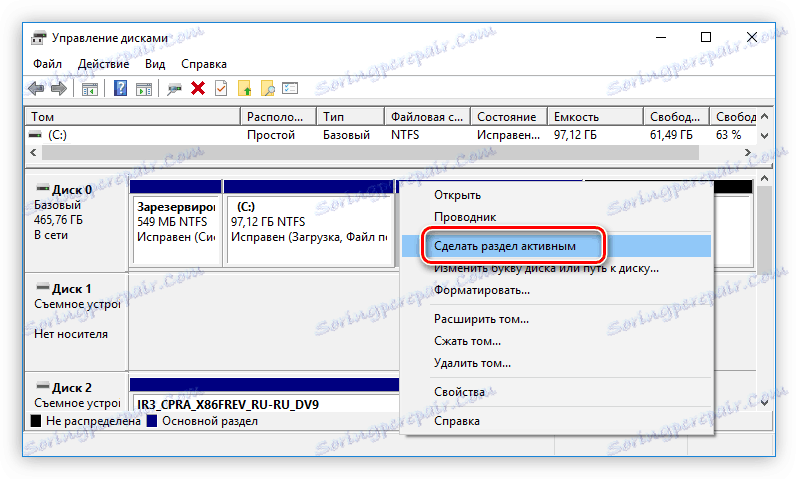Select the Диск 0 label panel
798x479 pixels.
[x=76, y=223]
